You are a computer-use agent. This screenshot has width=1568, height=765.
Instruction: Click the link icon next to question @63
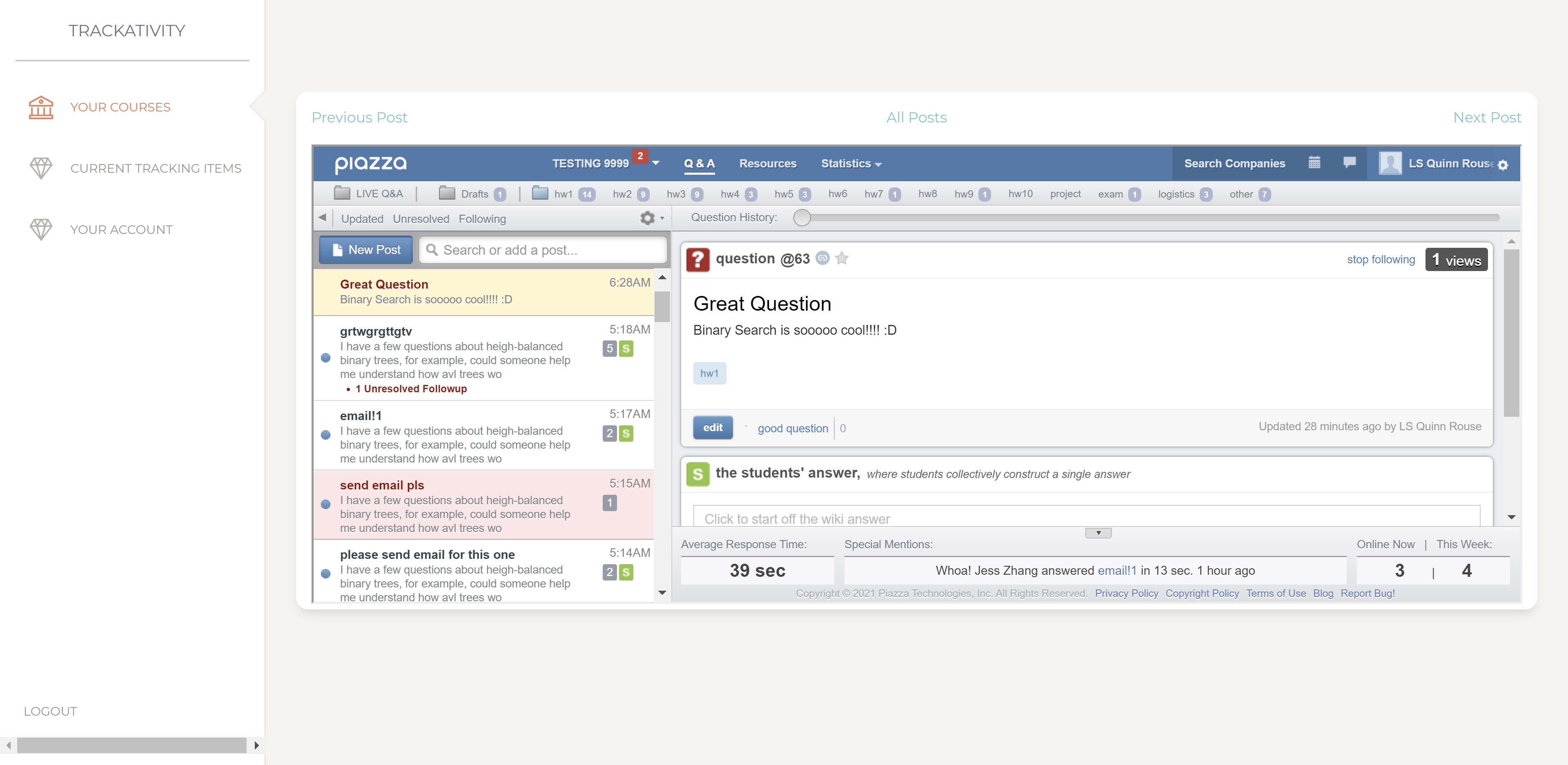tap(822, 258)
